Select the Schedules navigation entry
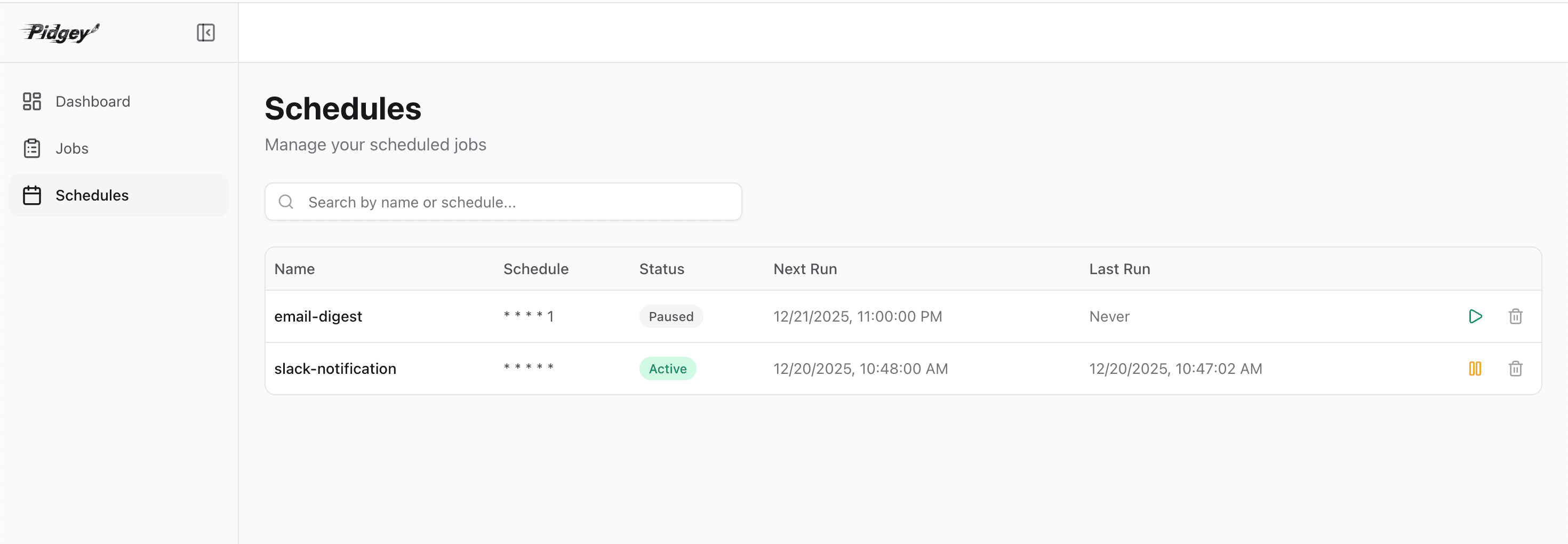 (x=92, y=195)
